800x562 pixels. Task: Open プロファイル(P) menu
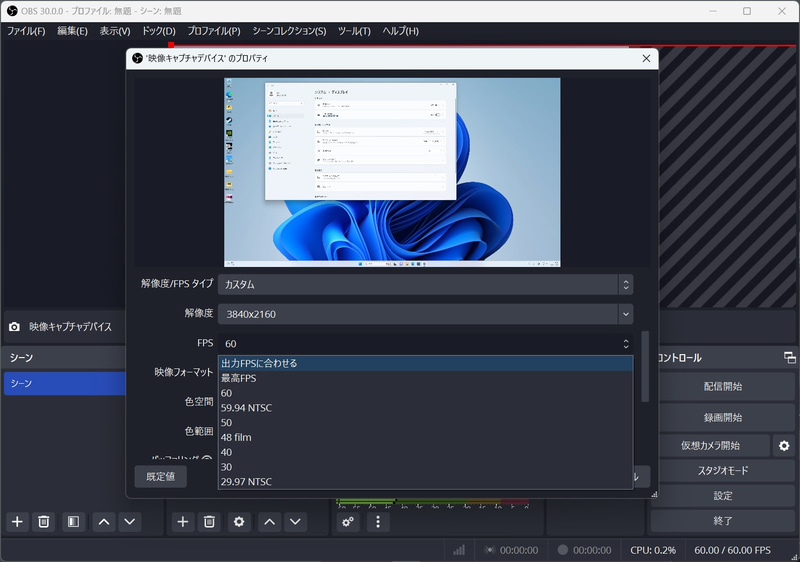[214, 31]
